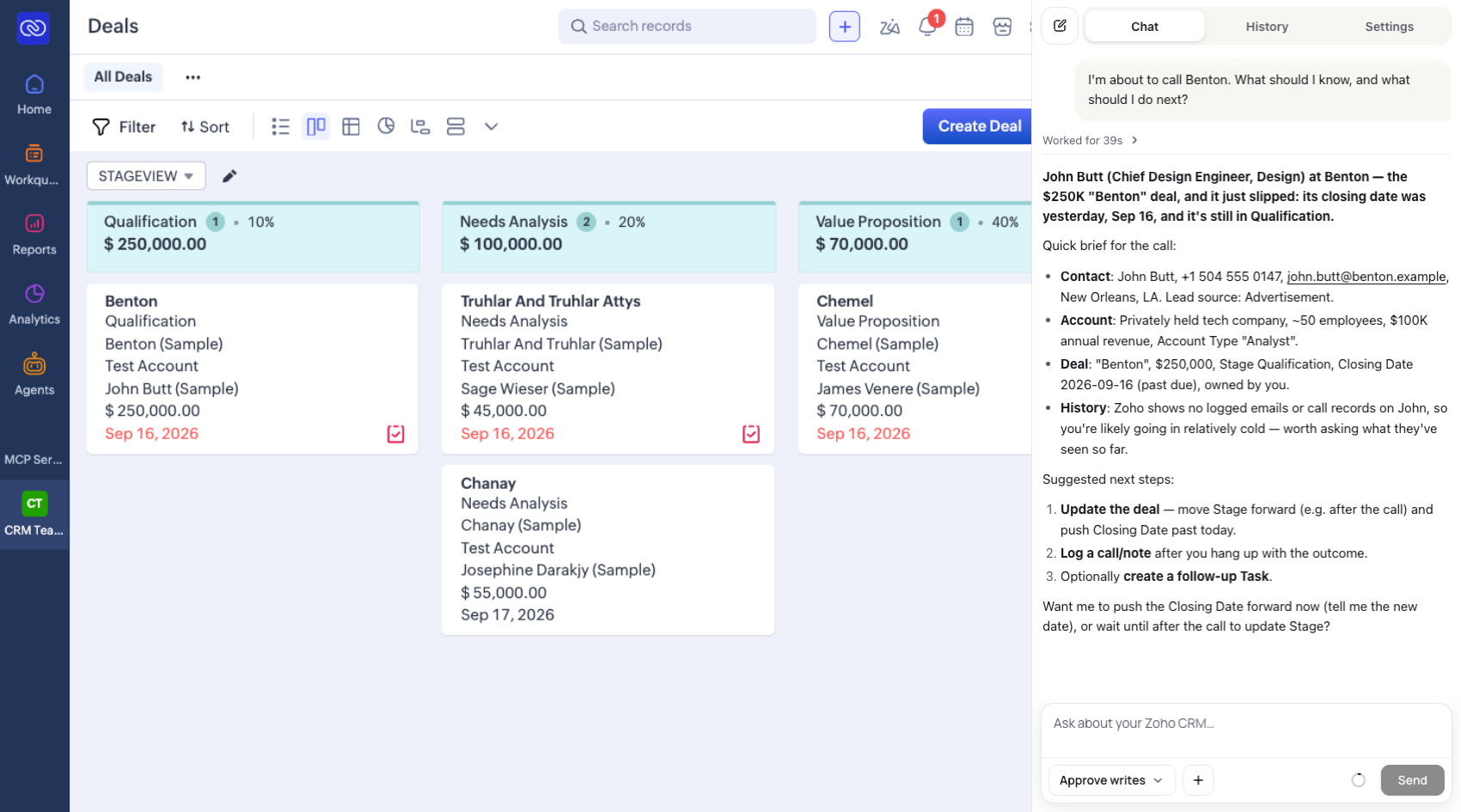This screenshot has width=1461, height=812.
Task: Click the Create Deal button
Action: 978,126
